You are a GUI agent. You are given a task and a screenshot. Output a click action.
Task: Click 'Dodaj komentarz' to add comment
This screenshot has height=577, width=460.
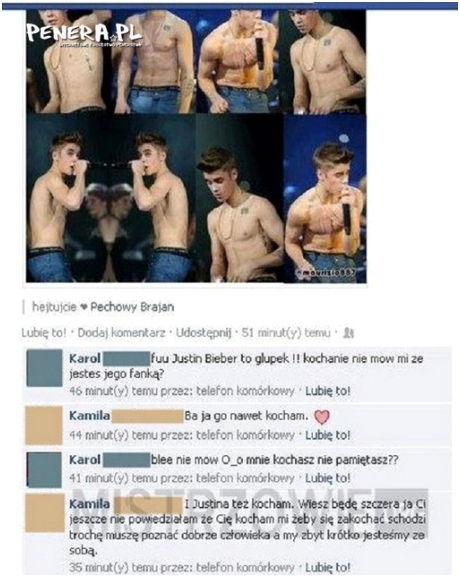[x=121, y=333]
